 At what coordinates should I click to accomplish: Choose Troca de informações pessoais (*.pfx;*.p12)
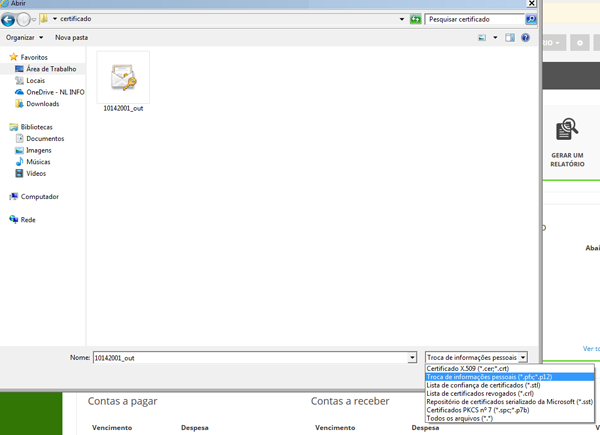coord(510,377)
